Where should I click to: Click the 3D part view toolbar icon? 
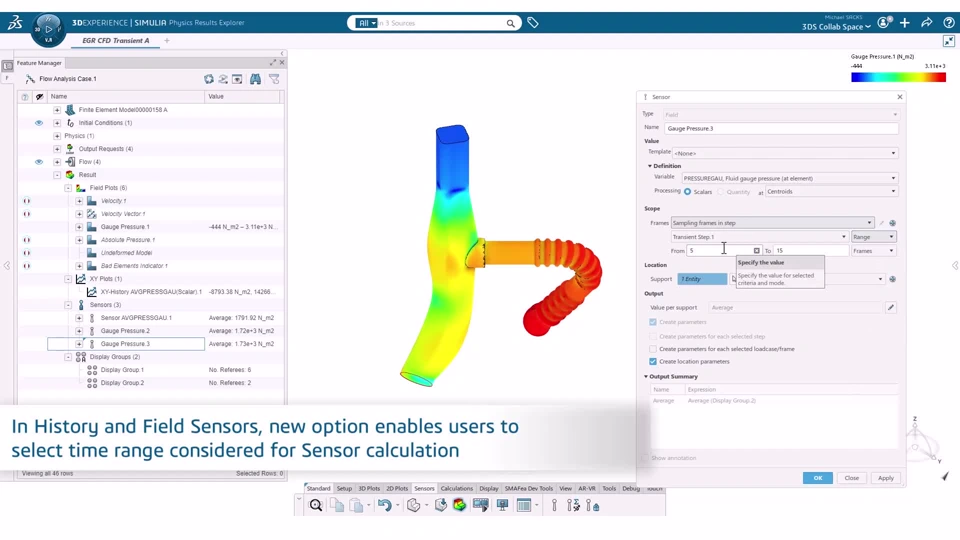point(413,505)
